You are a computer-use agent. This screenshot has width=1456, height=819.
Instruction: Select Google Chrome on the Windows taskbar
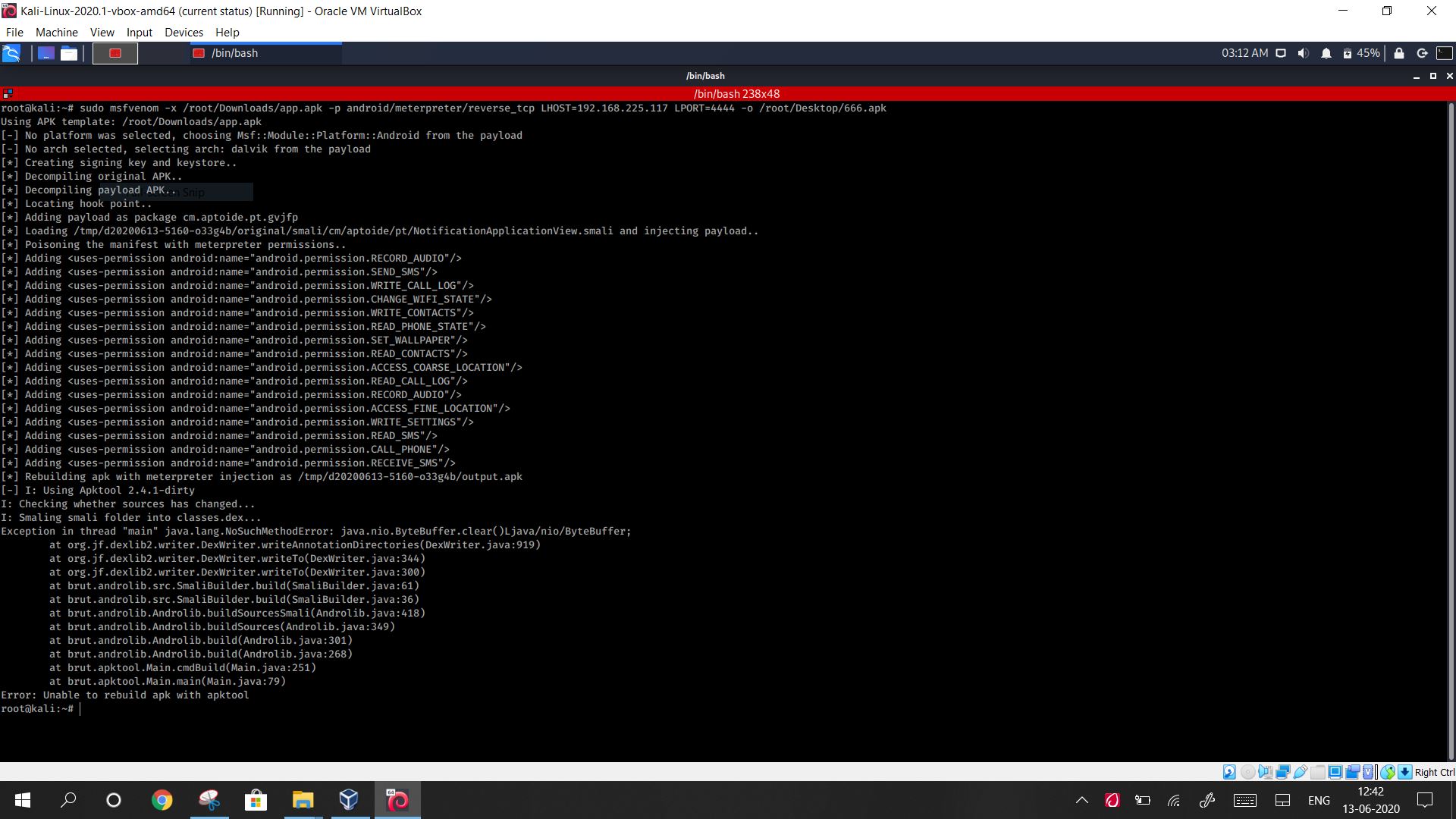tap(162, 800)
